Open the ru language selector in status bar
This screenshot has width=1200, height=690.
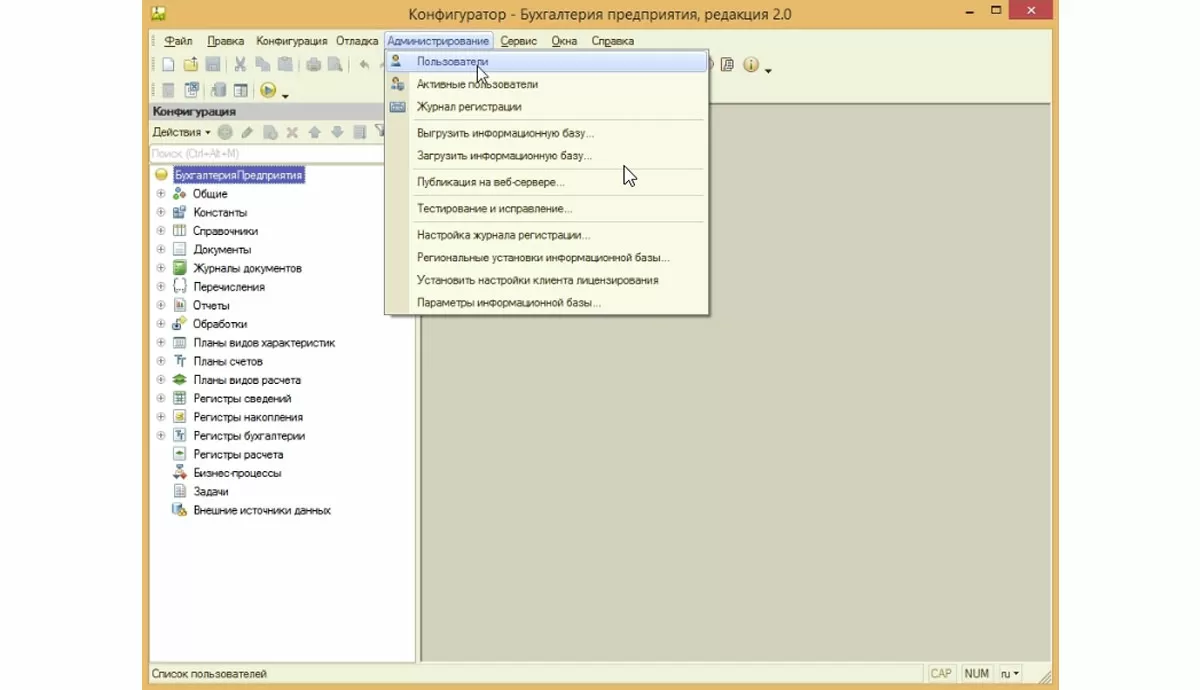click(x=1010, y=674)
